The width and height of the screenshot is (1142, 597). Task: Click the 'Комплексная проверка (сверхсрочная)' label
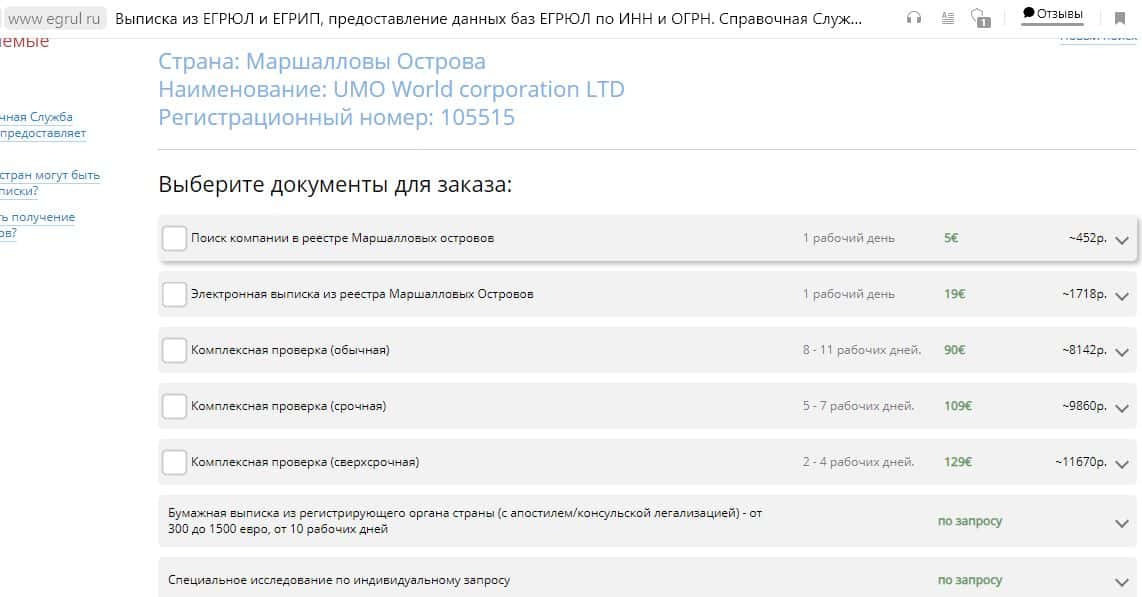click(x=305, y=462)
